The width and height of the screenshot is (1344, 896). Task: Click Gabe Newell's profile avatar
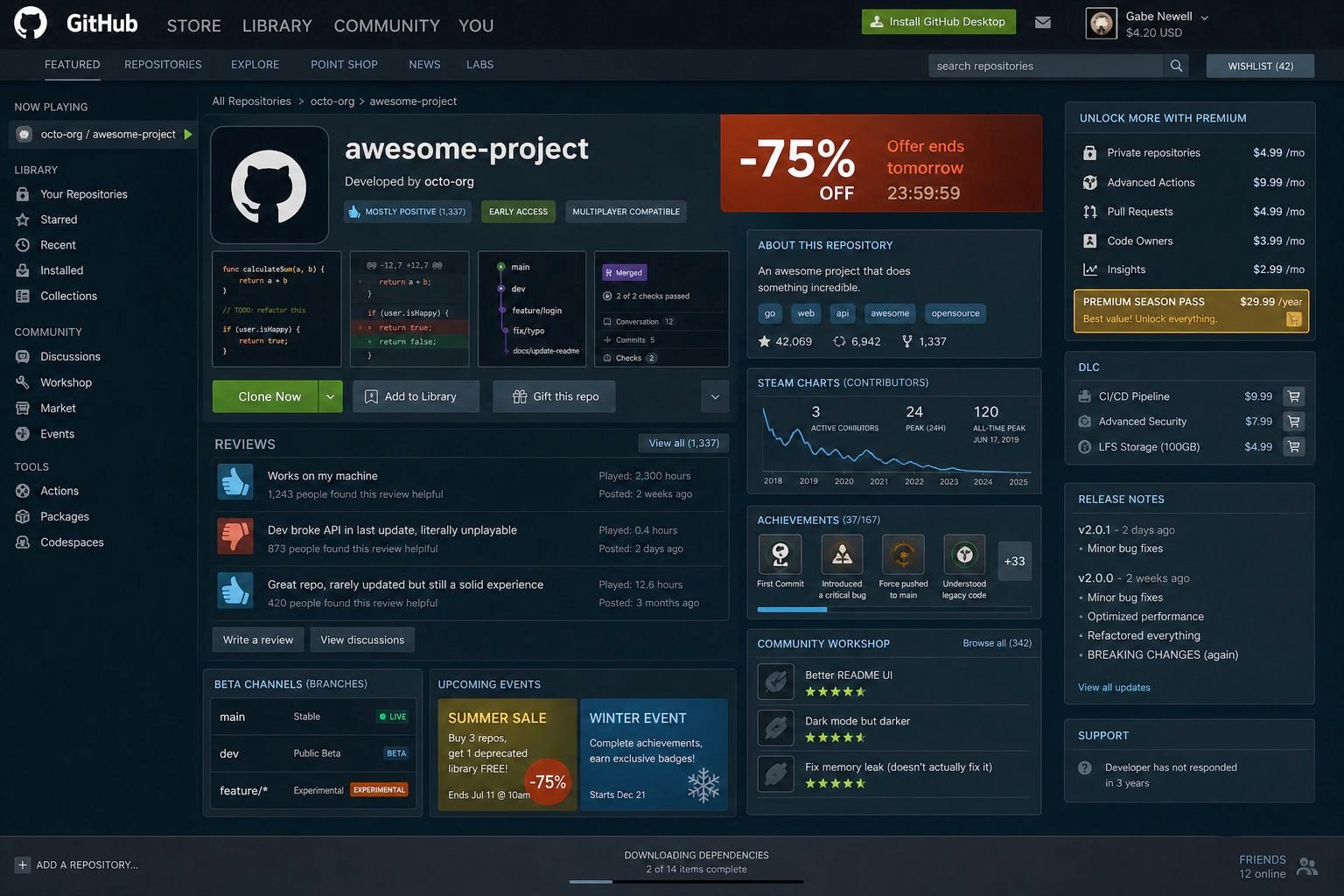[1102, 24]
